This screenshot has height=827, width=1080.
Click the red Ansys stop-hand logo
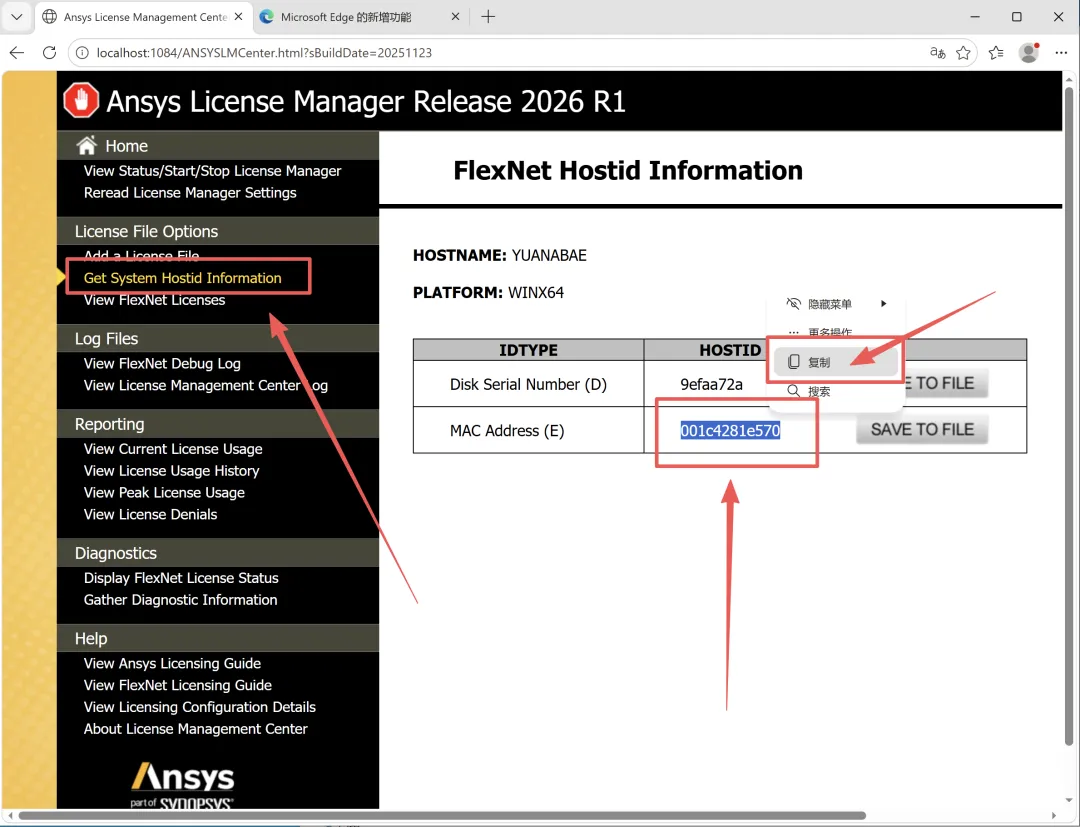pos(81,101)
